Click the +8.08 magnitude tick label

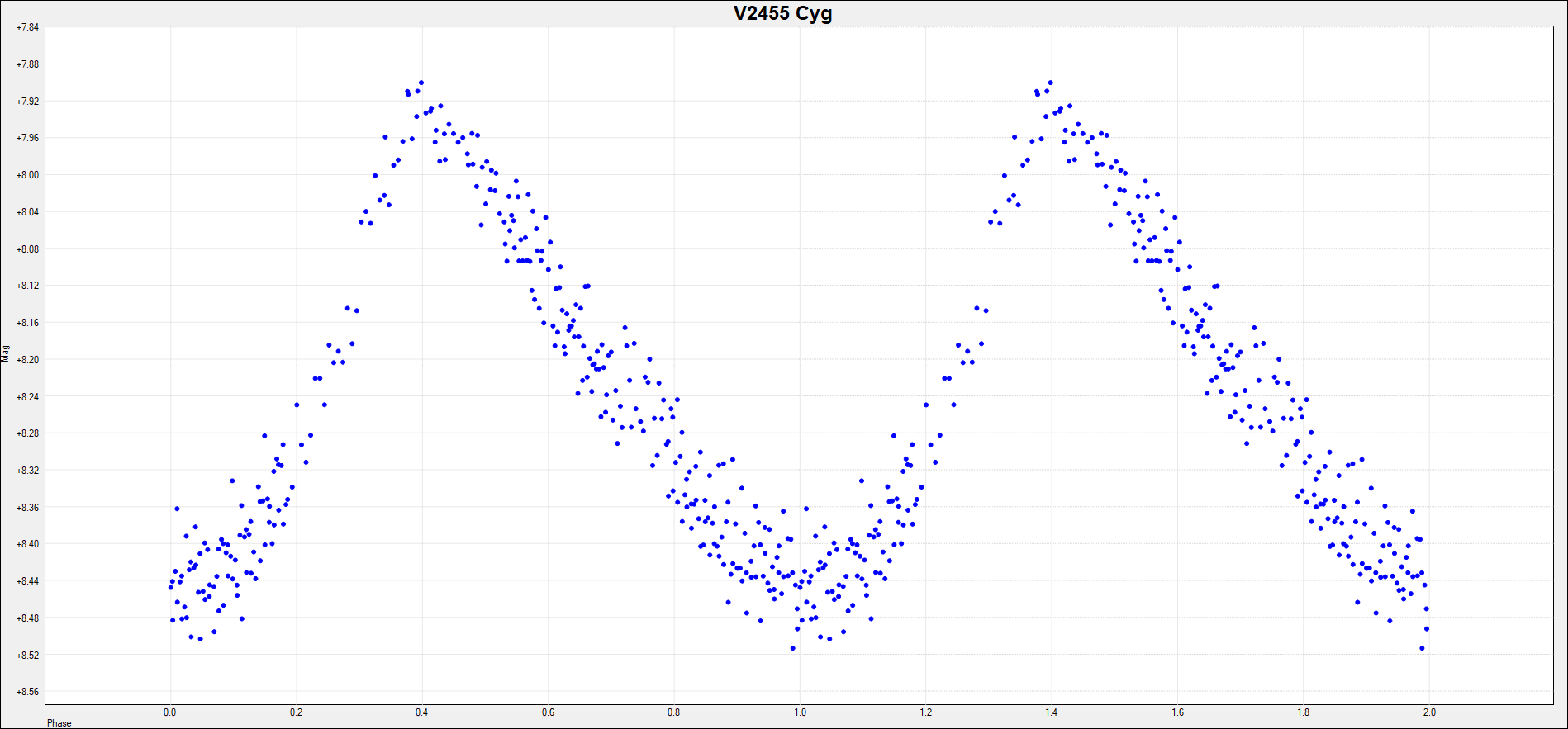[x=27, y=249]
